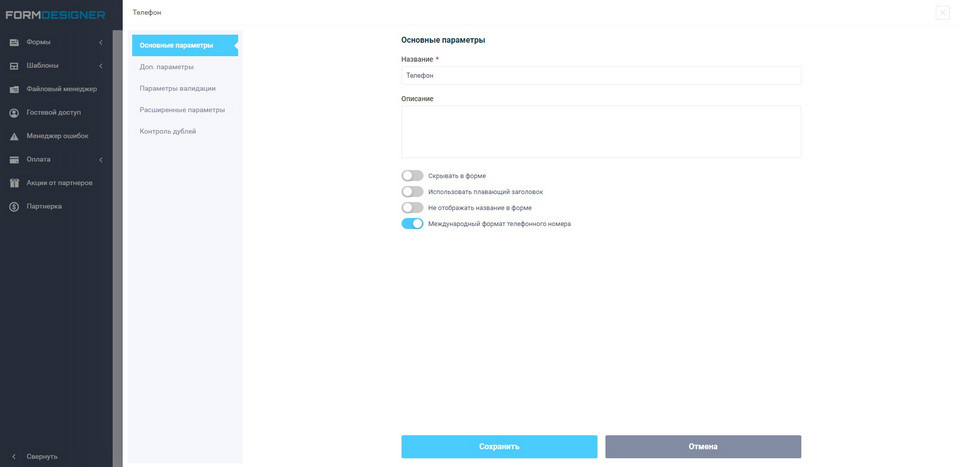Screen dimensions: 960x467
Task: Open Менеджер ошибок menu item
Action: pos(56,136)
